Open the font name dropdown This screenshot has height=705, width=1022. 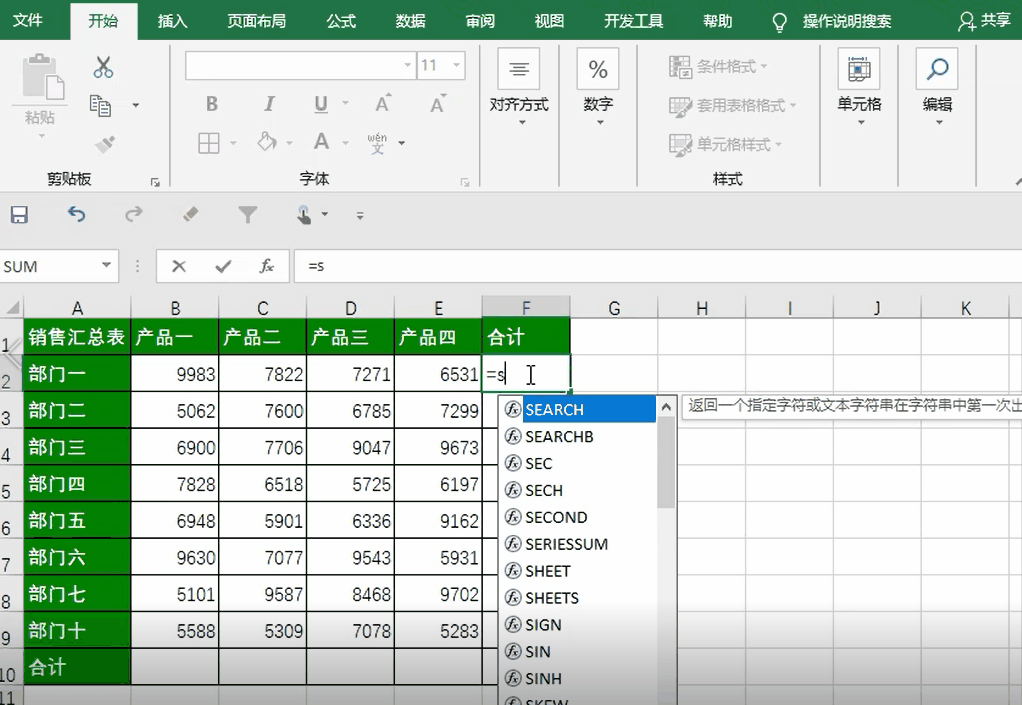coord(407,66)
